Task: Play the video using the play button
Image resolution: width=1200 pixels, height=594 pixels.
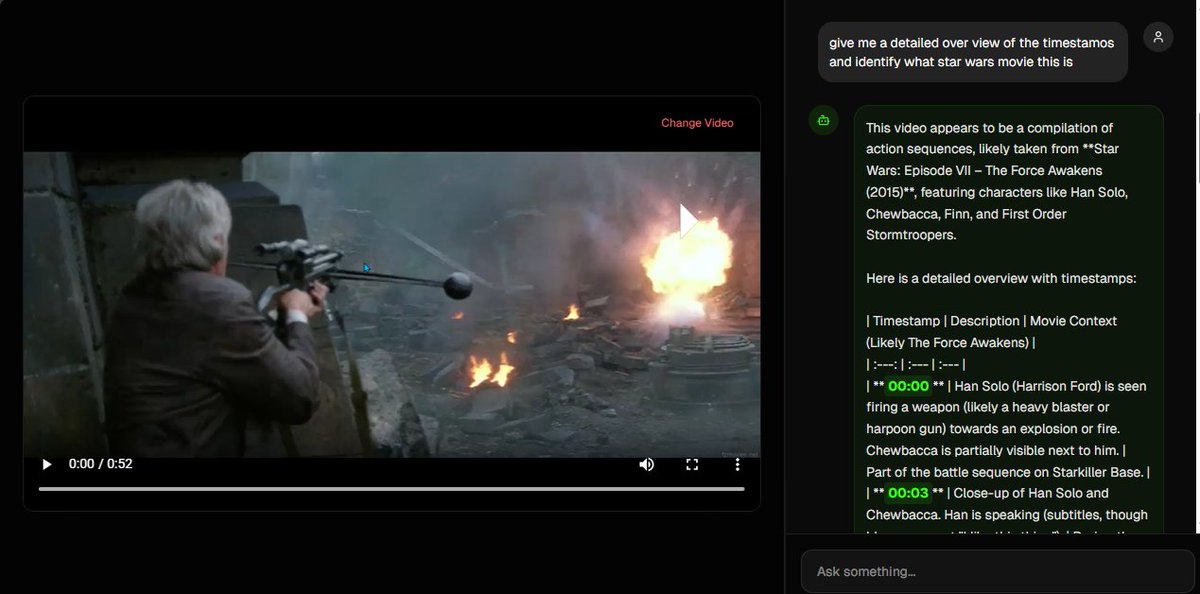Action: pos(46,464)
